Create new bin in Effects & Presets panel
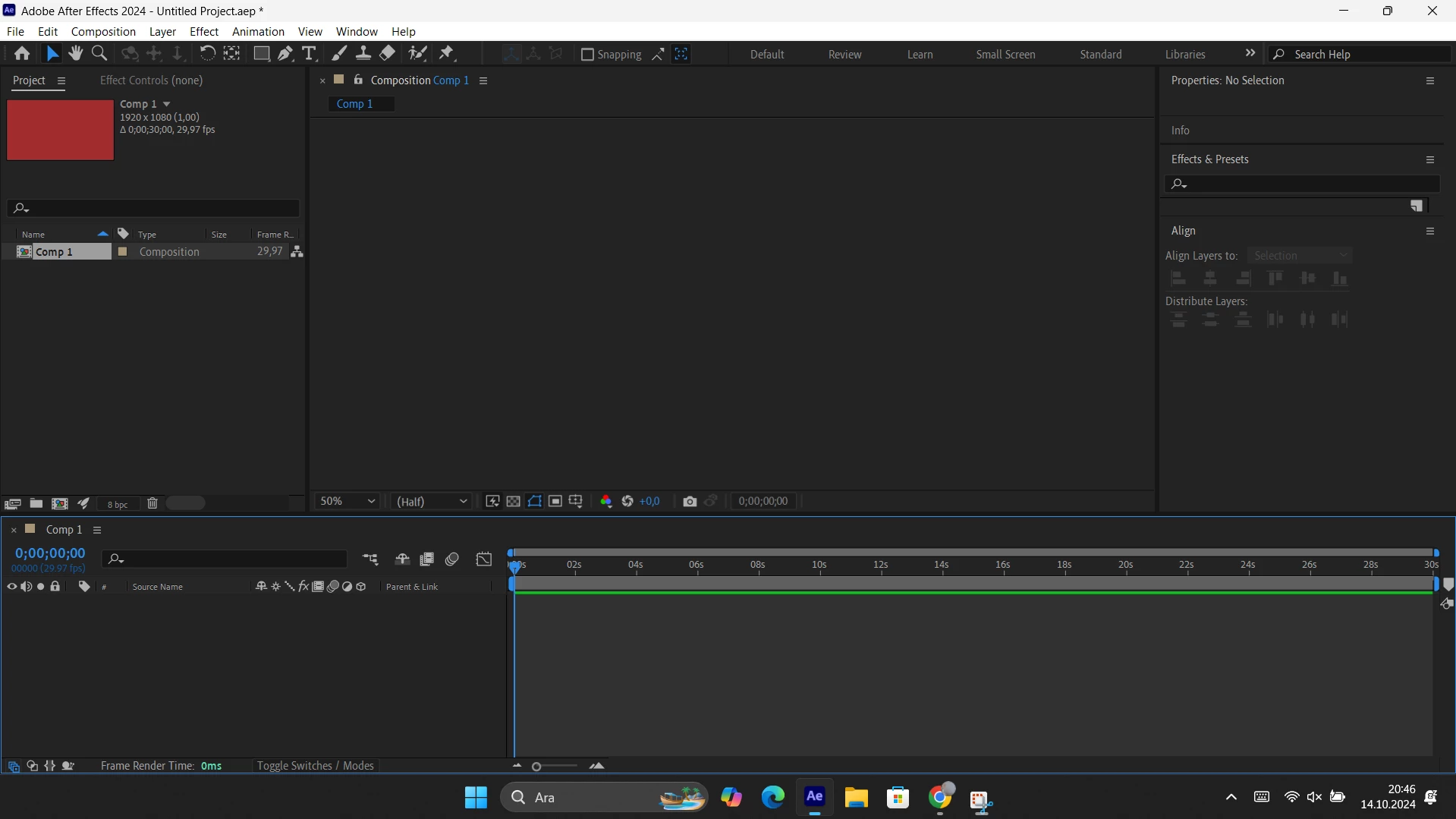 [1416, 206]
